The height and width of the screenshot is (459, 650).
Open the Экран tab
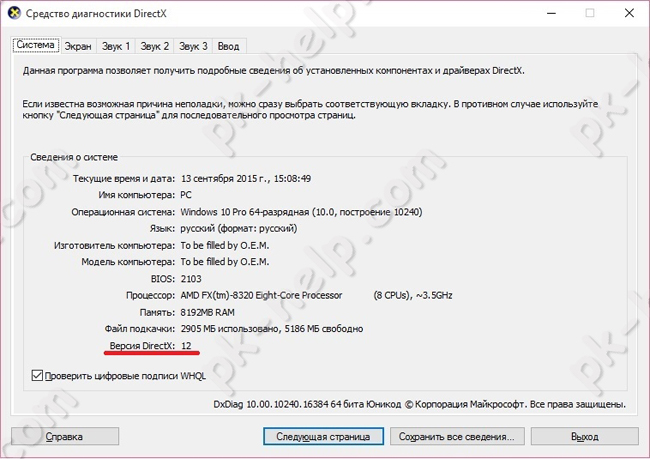coord(78,46)
